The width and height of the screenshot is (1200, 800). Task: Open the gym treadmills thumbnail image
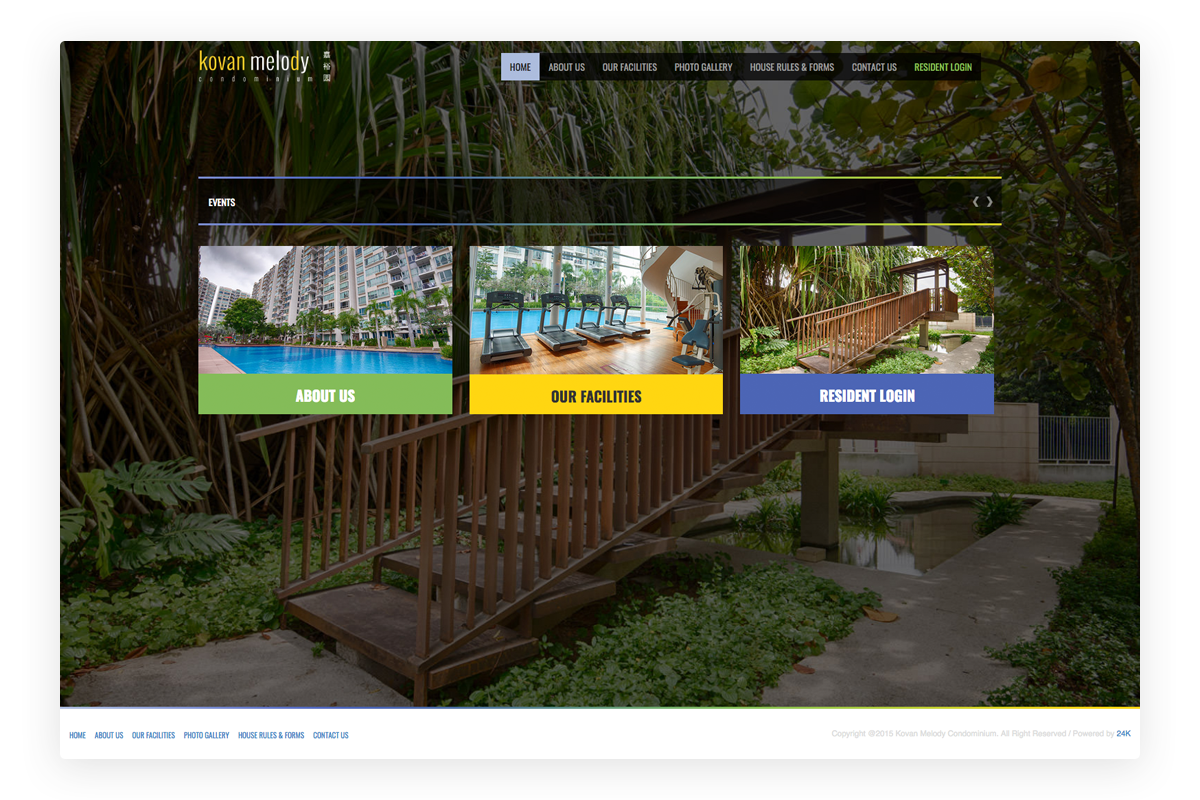pyautogui.click(x=596, y=310)
